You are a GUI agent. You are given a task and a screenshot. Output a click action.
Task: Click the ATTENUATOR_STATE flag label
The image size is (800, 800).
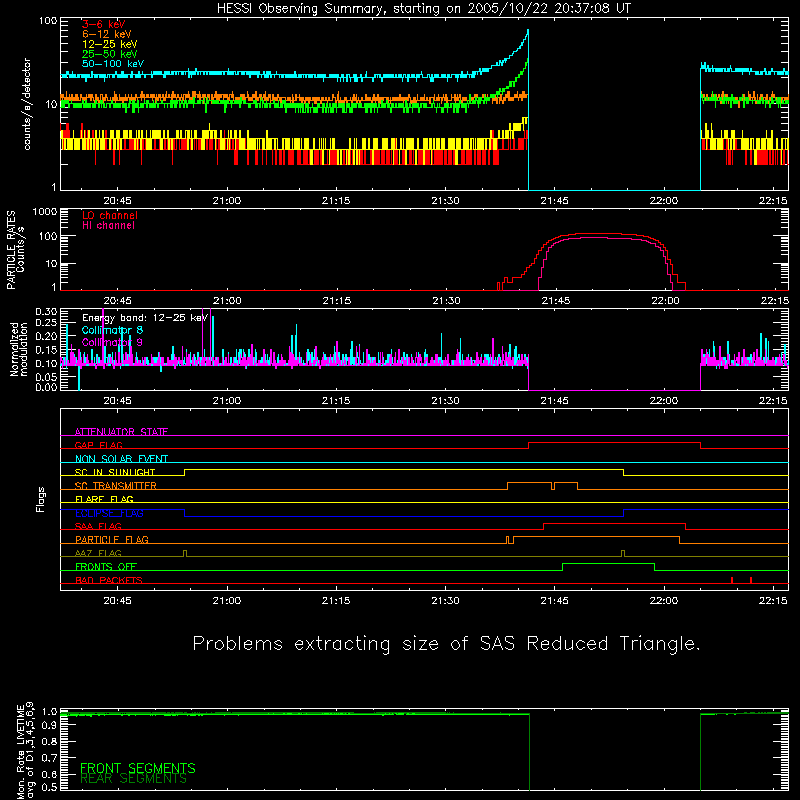pyautogui.click(x=121, y=432)
